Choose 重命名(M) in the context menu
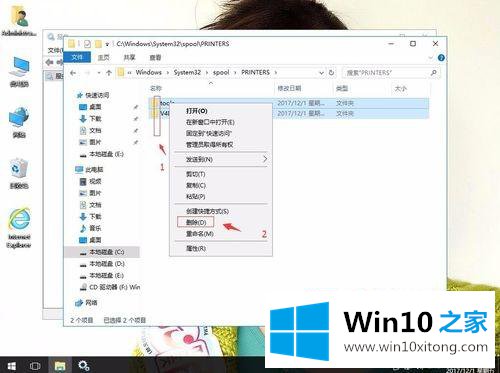Screen dimensions: 500x373 [x=199, y=234]
